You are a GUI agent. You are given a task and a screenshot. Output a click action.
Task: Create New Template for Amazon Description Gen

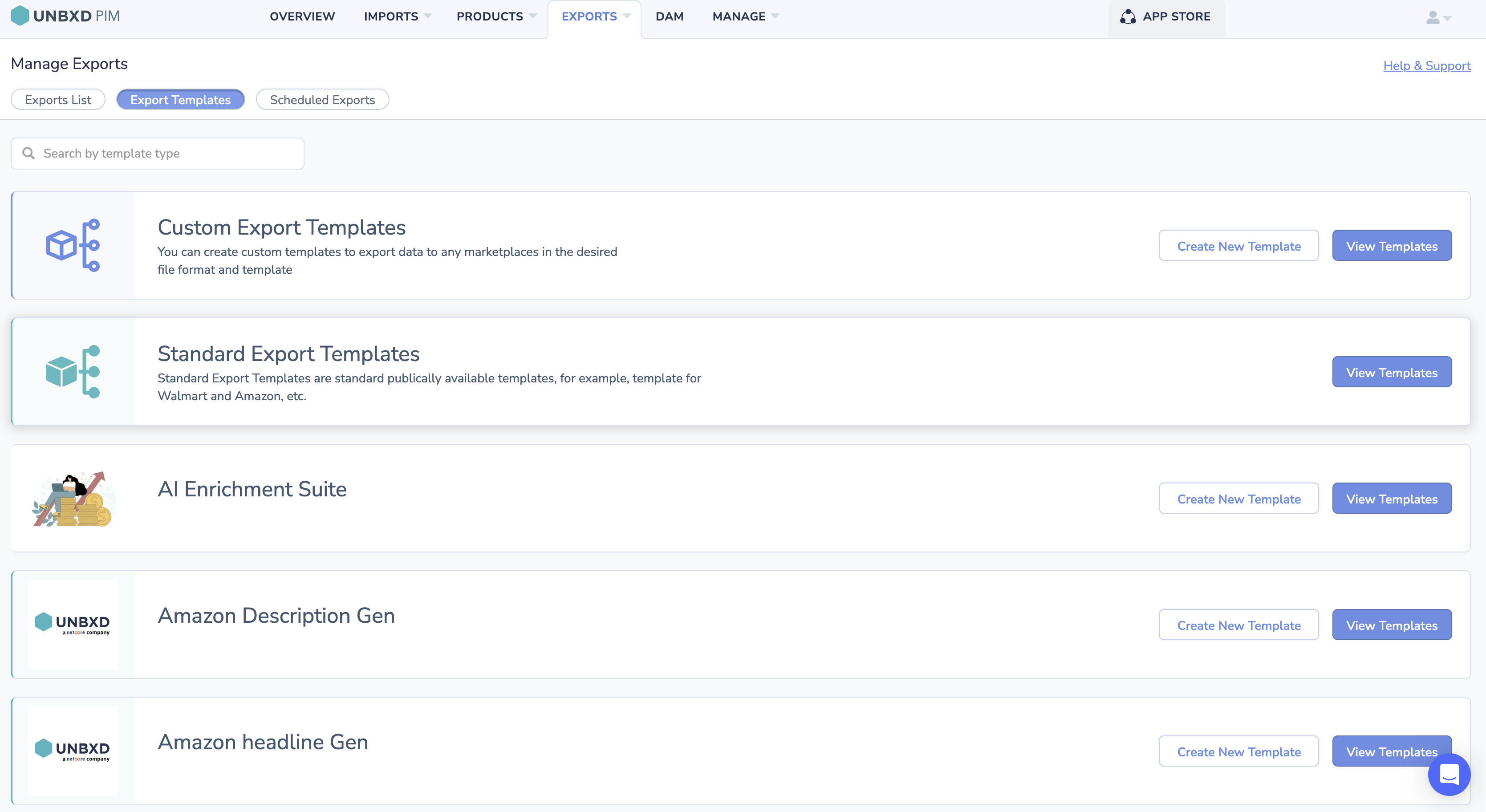click(x=1238, y=625)
